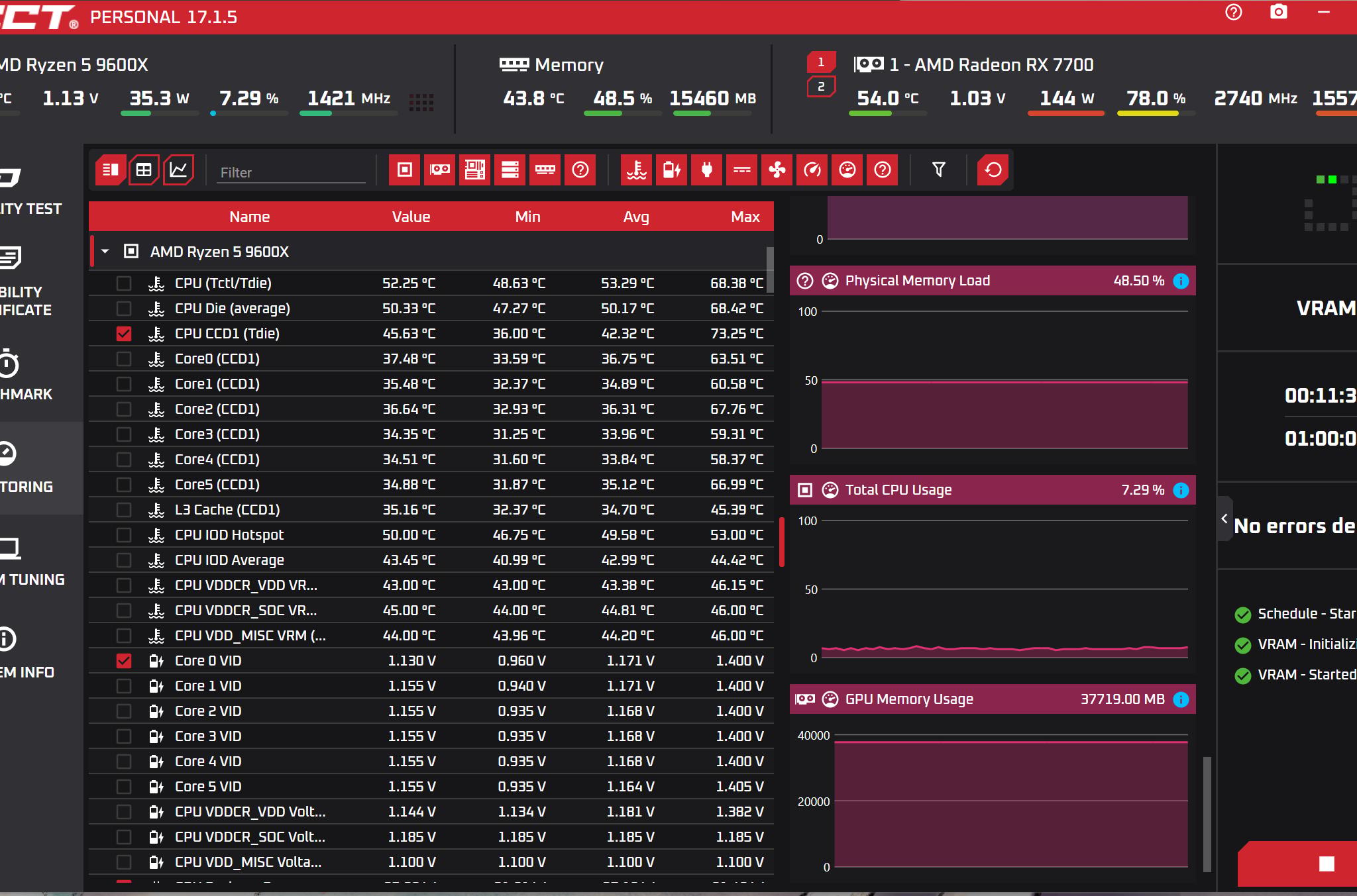Viewport: 1357px width, 896px height.
Task: Toggle the unknown sensor type filter before the funnel
Action: [882, 170]
